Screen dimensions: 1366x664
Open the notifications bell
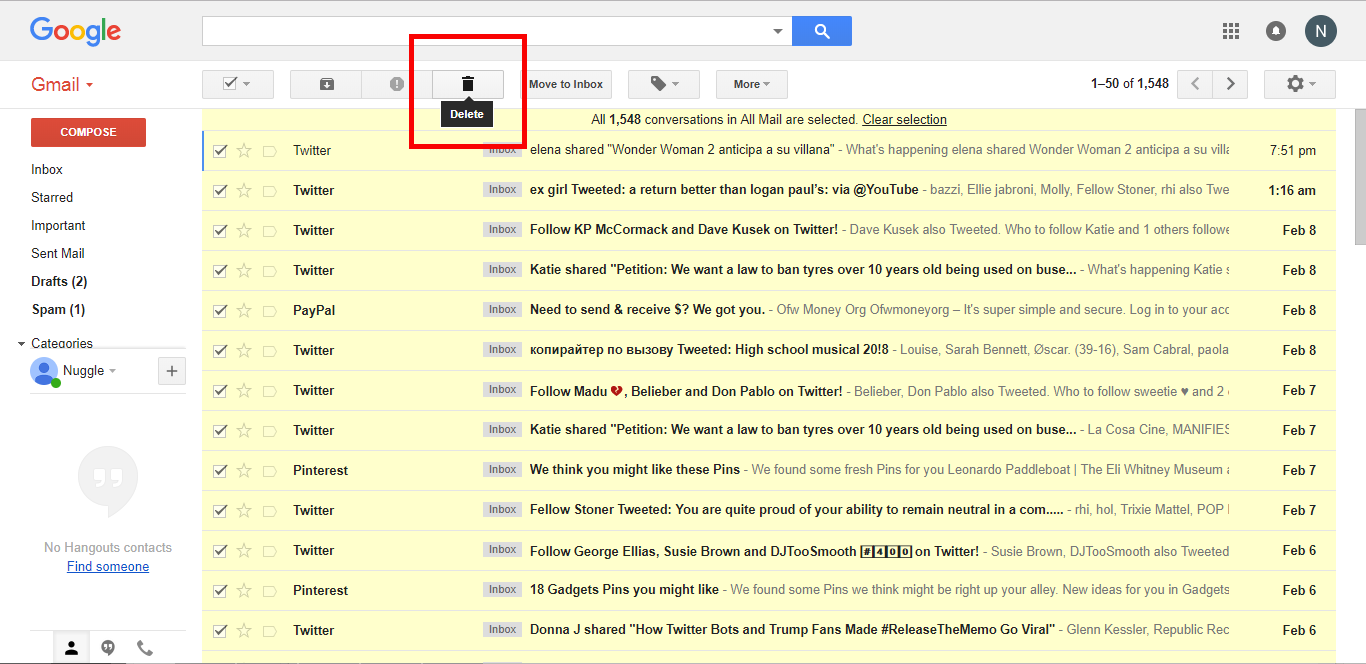click(x=1276, y=31)
